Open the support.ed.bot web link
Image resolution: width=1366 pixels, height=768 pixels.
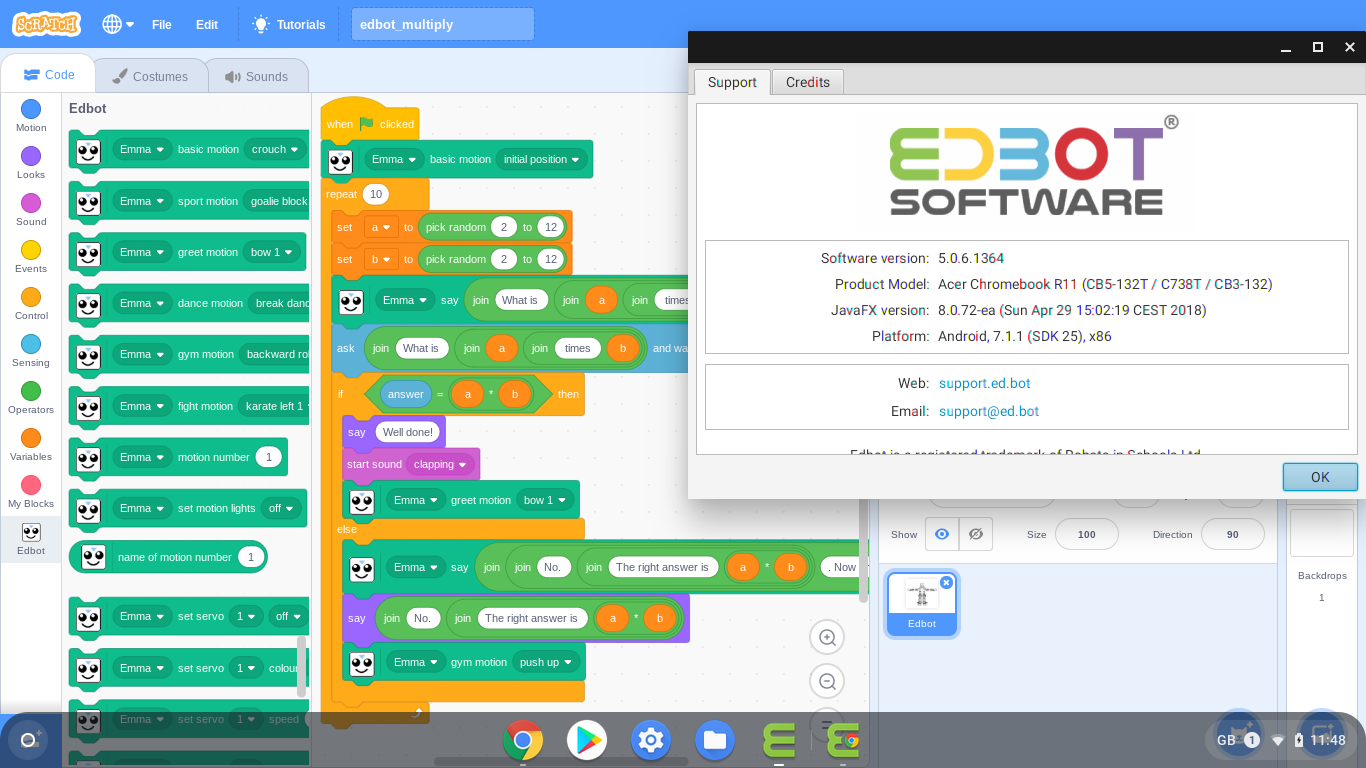point(984,383)
